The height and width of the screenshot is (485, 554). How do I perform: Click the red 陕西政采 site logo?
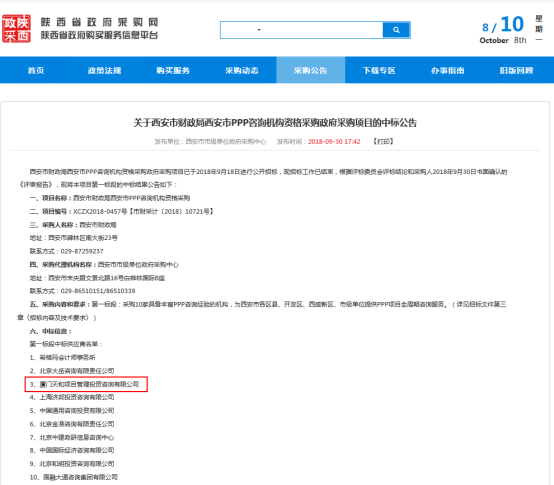(x=16, y=29)
